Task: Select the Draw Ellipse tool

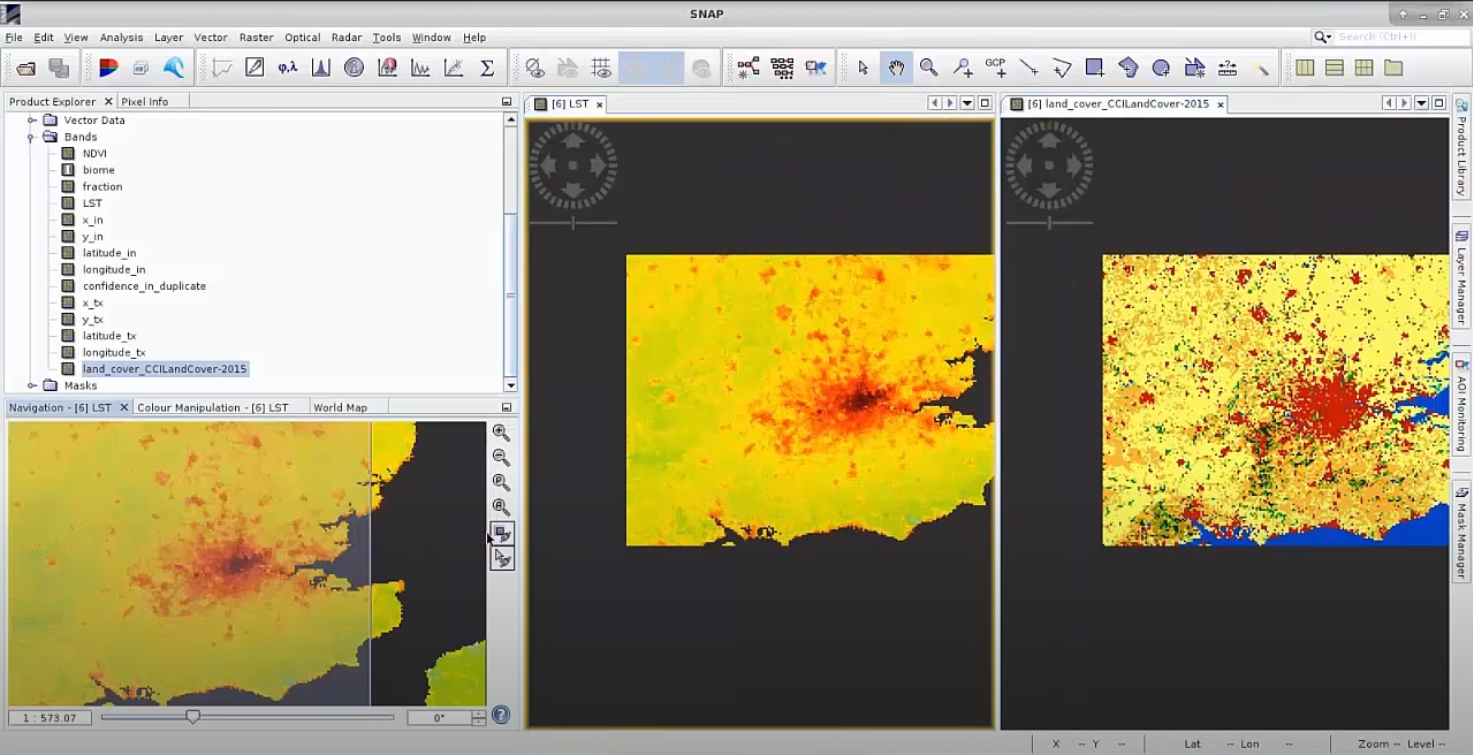Action: 1161,68
